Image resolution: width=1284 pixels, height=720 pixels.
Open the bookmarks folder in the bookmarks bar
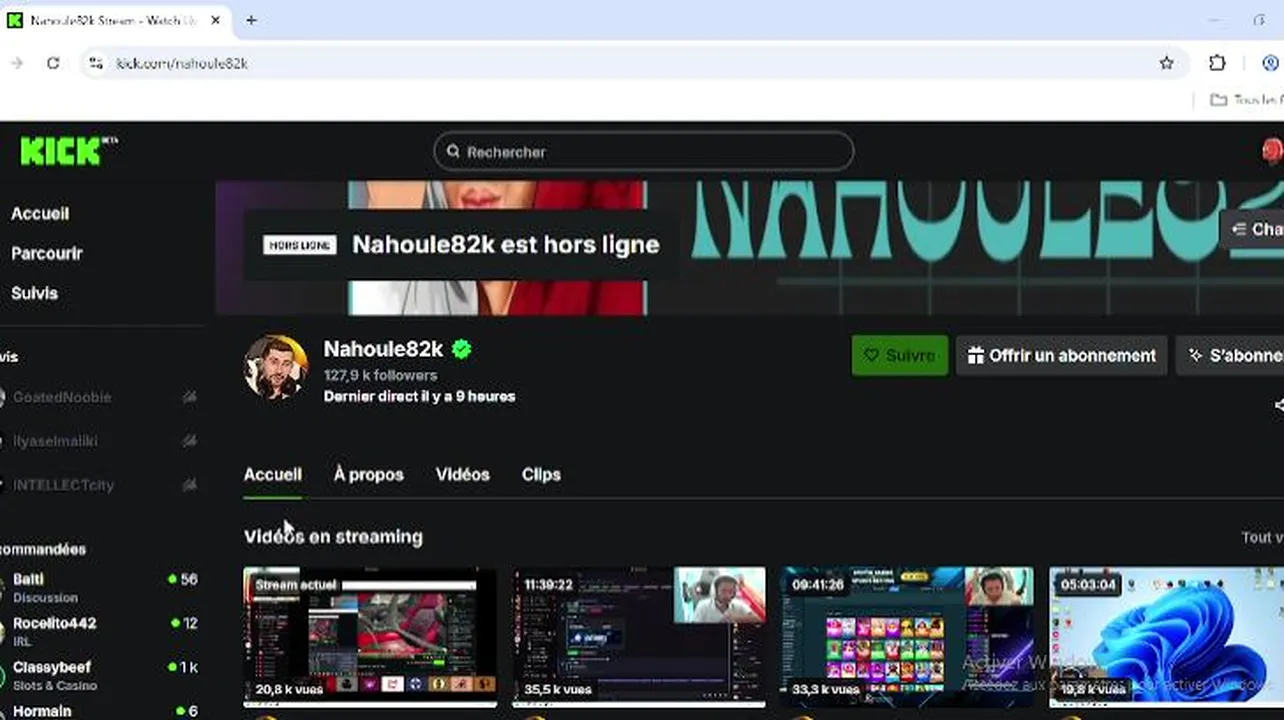(x=1246, y=100)
